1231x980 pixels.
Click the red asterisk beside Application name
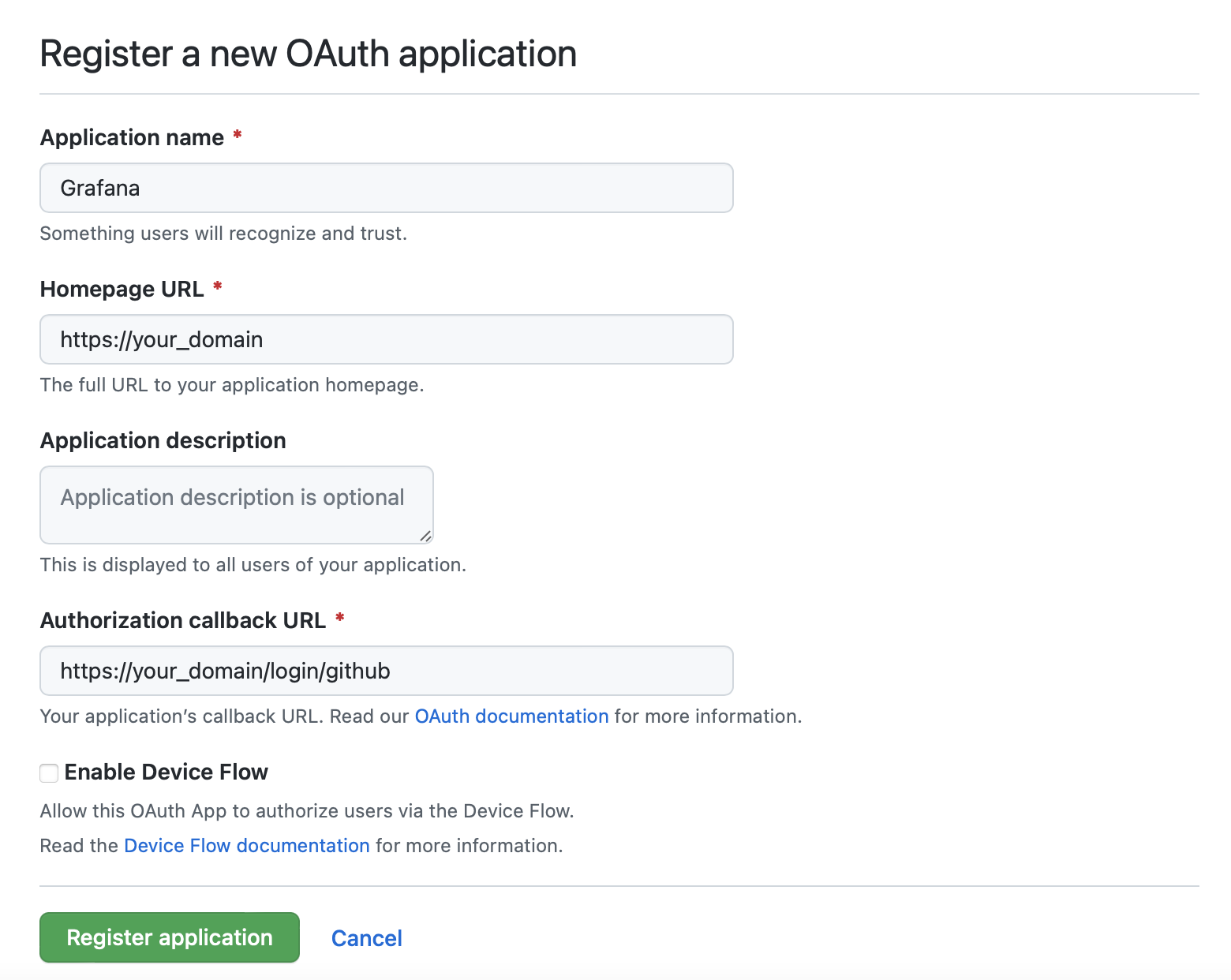(x=237, y=136)
